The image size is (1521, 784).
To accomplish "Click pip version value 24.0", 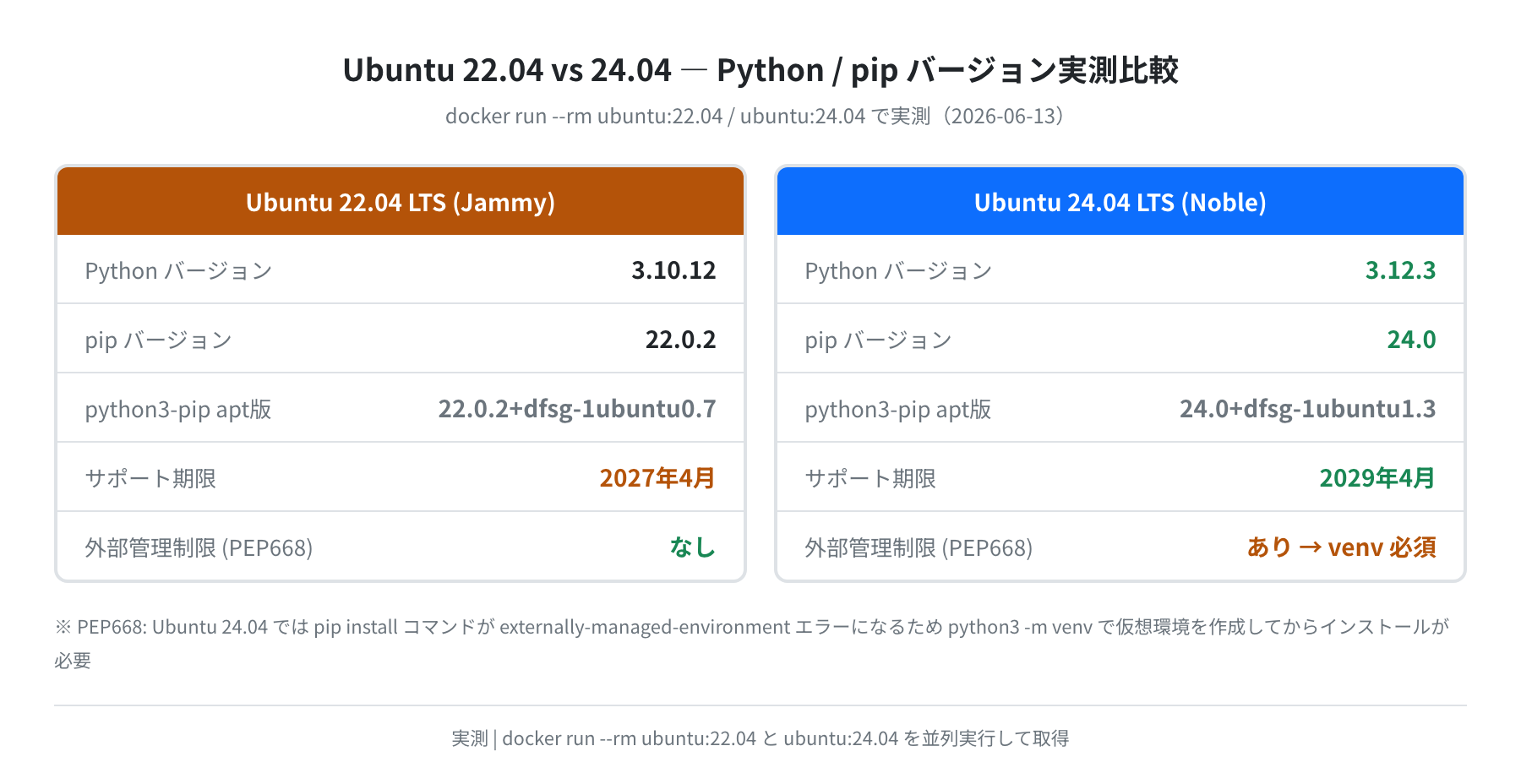I will [1411, 340].
